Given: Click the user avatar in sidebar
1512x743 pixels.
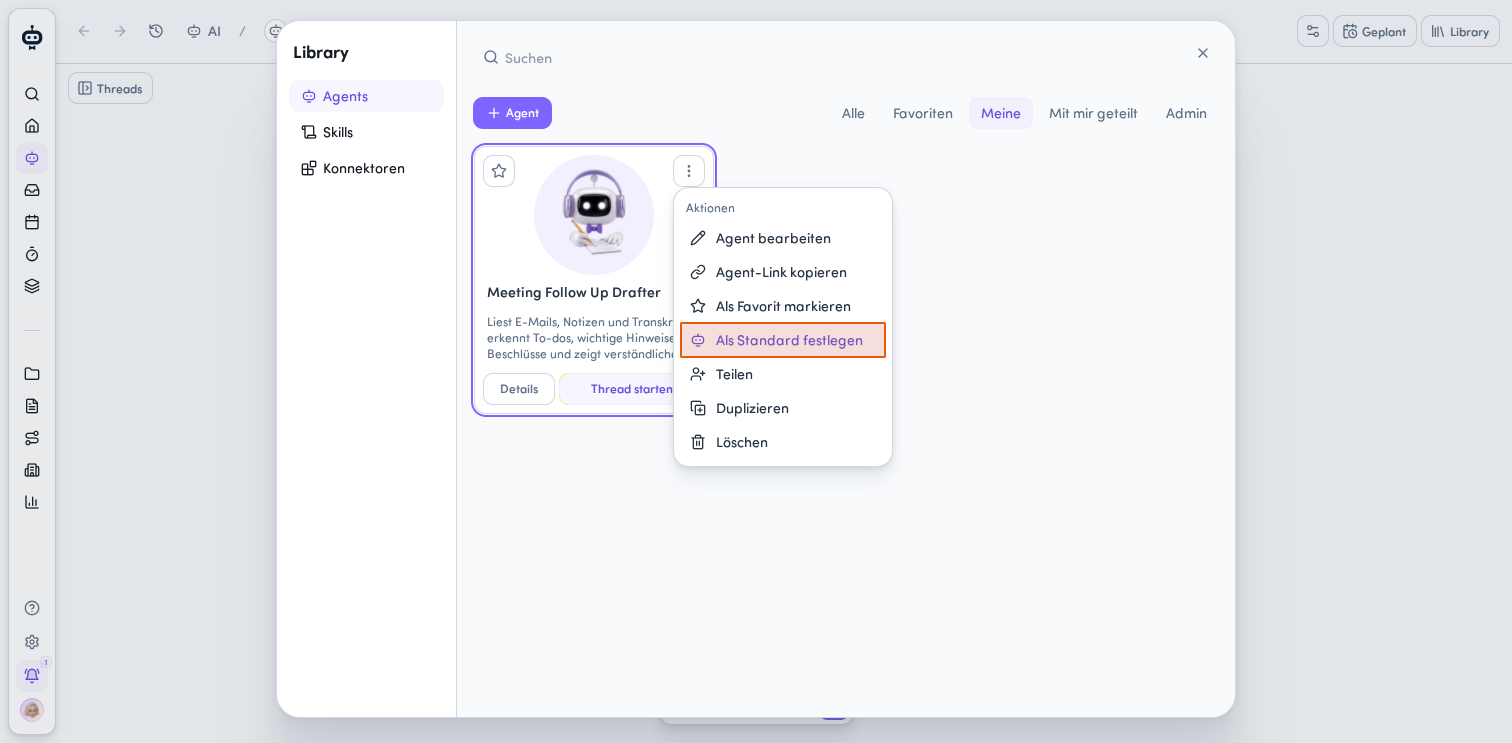Looking at the screenshot, I should (x=32, y=710).
